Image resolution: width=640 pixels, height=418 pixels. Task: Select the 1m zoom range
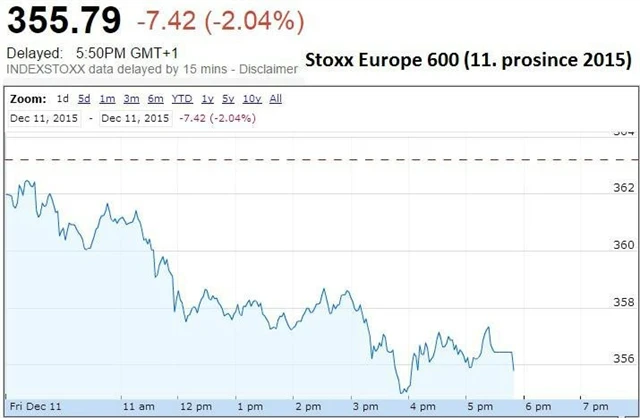click(106, 99)
